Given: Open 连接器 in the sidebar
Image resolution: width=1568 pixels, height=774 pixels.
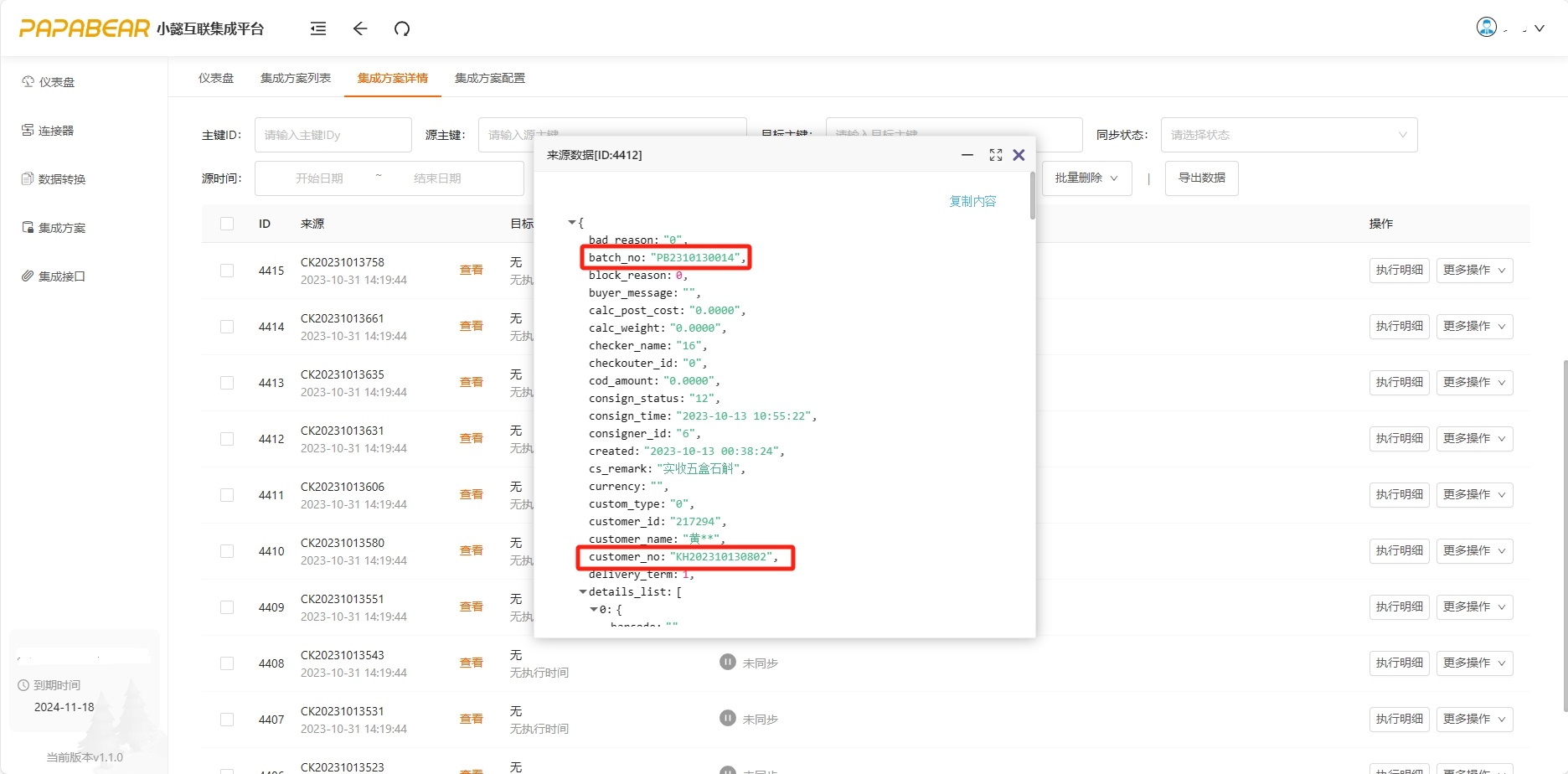Looking at the screenshot, I should coord(55,131).
